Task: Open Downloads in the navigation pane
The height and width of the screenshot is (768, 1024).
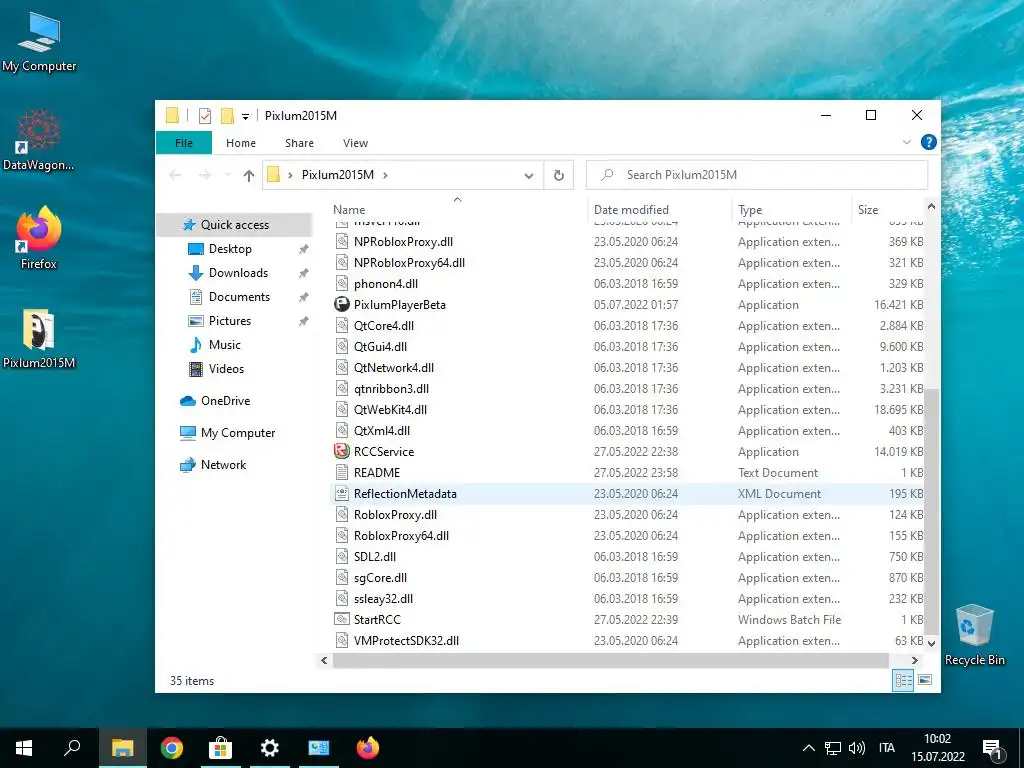Action: coord(238,273)
